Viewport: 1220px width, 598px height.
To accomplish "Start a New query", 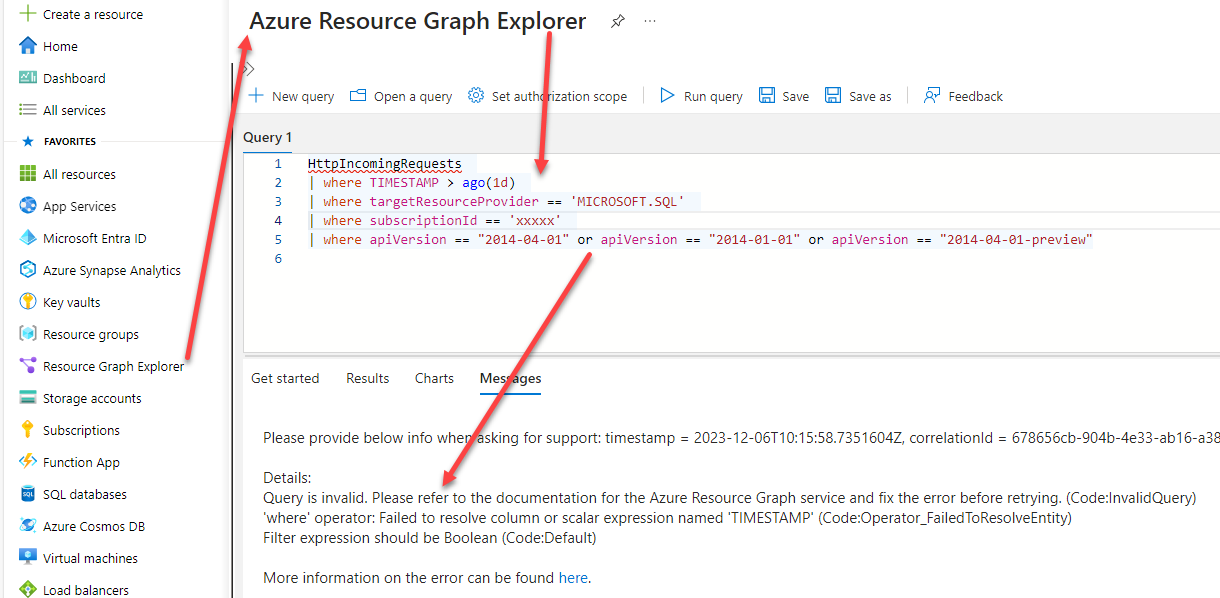I will 291,96.
